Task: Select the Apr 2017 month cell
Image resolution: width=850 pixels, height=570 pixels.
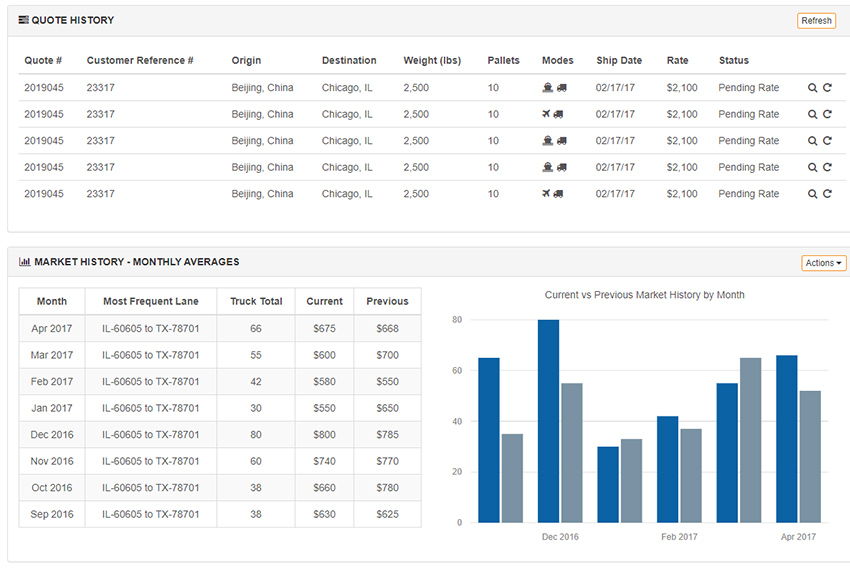Action: tap(52, 328)
